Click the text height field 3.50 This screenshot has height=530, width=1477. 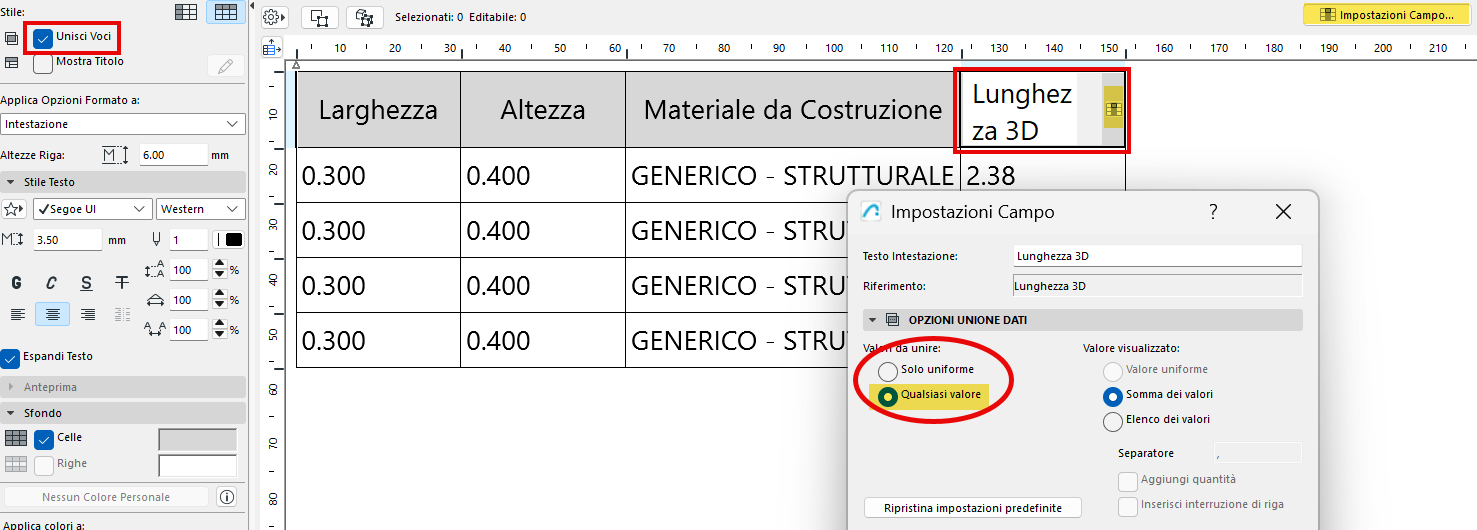pyautogui.click(x=67, y=240)
